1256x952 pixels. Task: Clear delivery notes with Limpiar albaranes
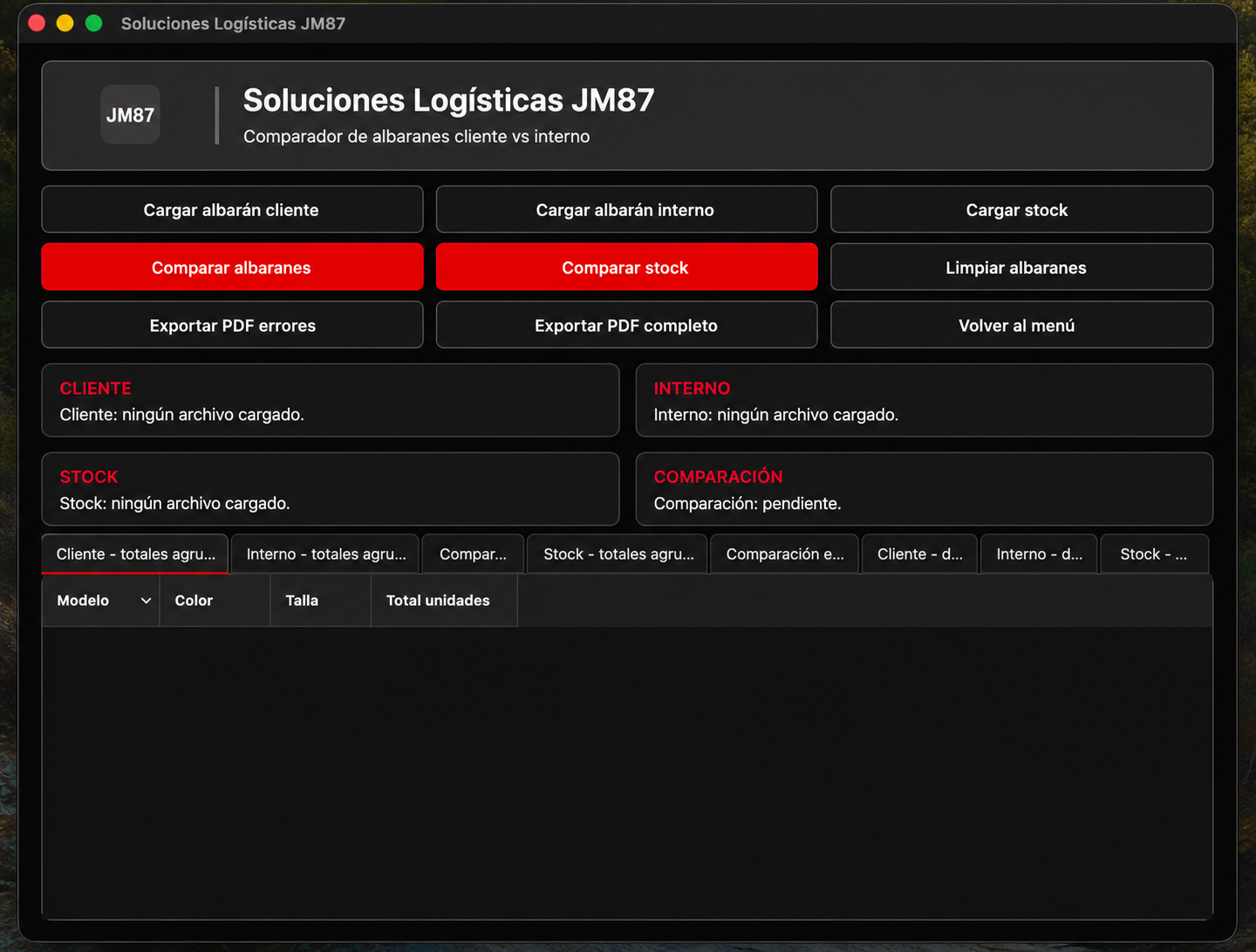pyautogui.click(x=1021, y=267)
